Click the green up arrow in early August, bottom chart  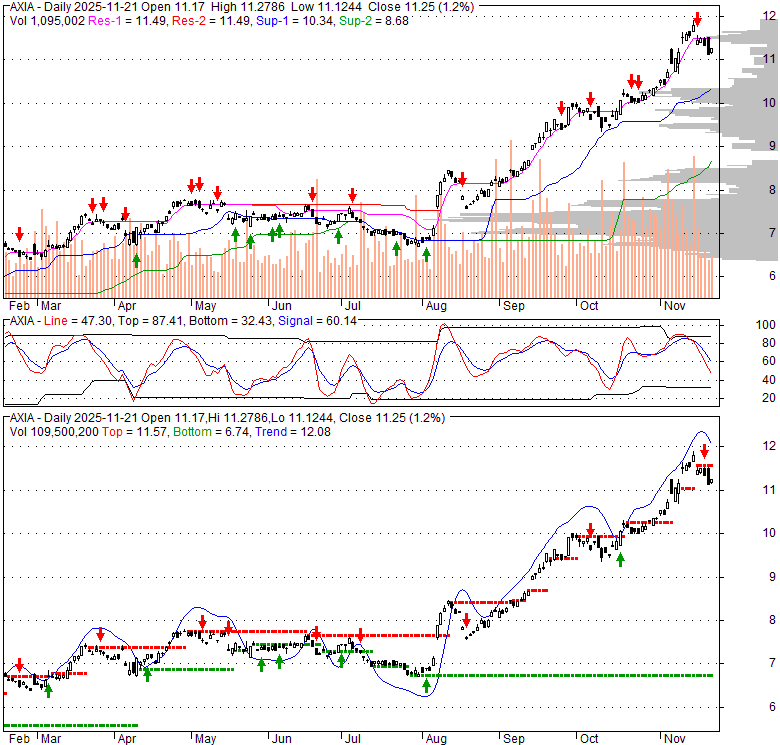click(x=427, y=685)
